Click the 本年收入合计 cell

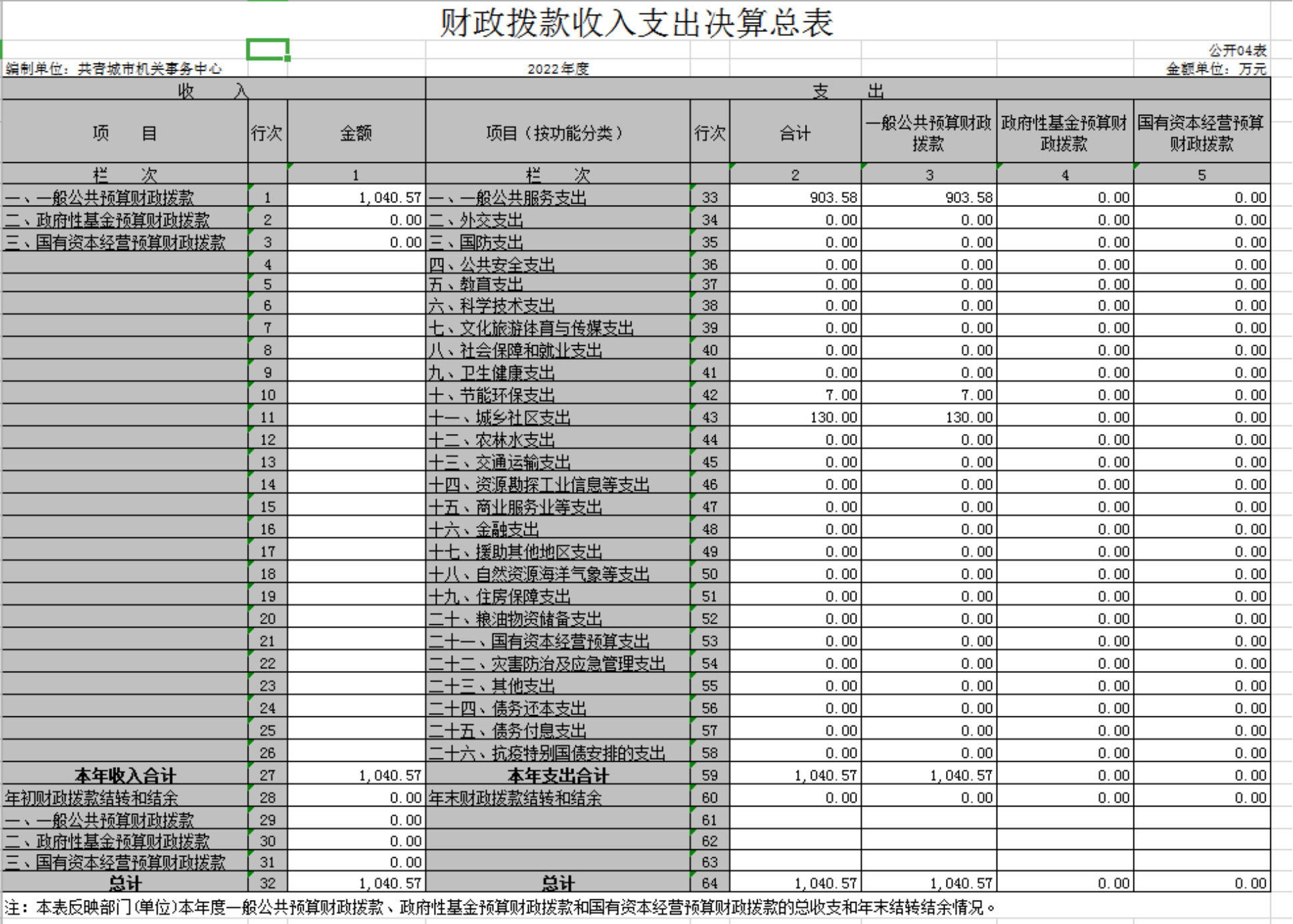pyautogui.click(x=125, y=775)
